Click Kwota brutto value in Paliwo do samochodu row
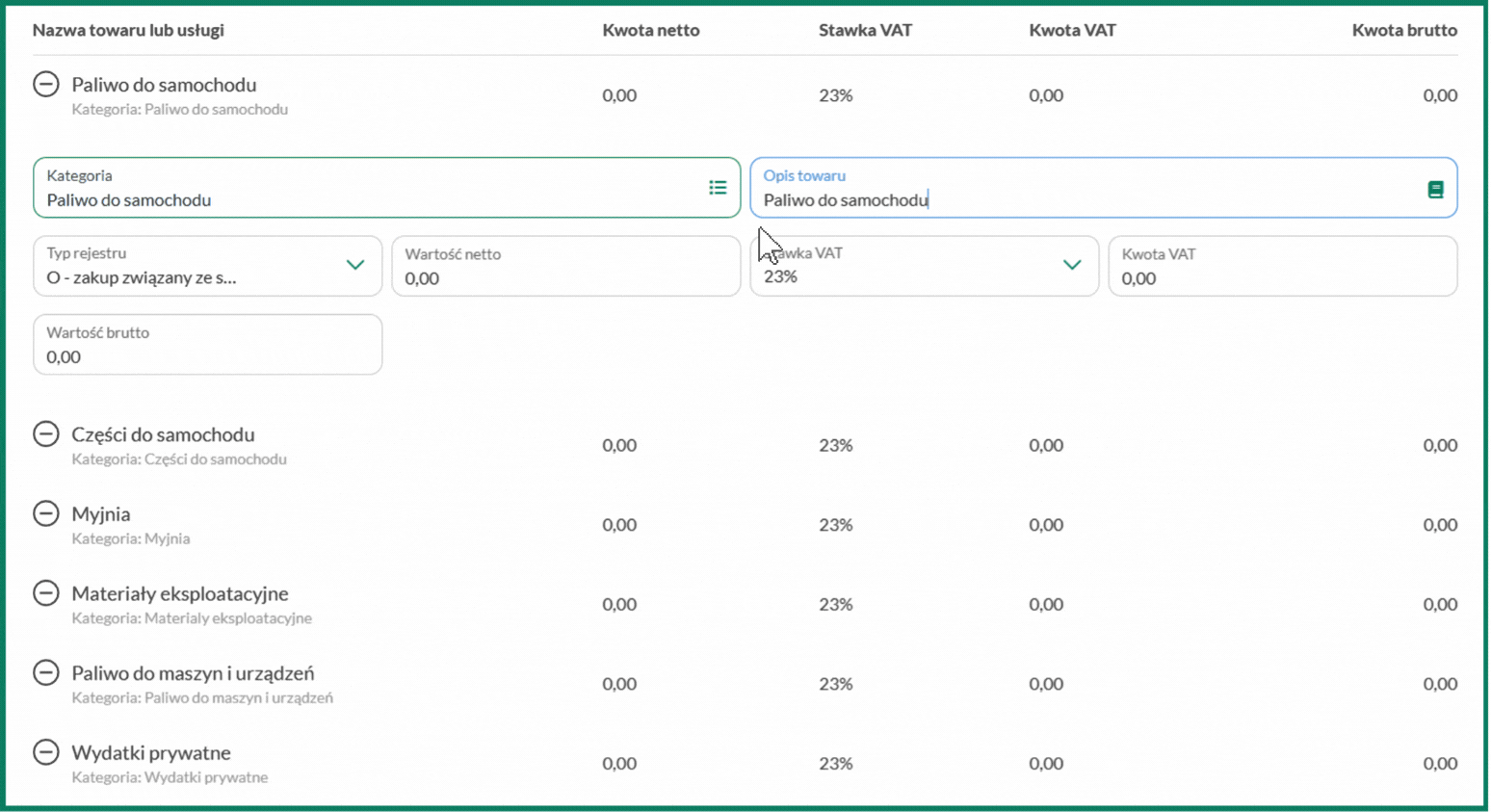Image resolution: width=1491 pixels, height=812 pixels. click(x=1440, y=95)
